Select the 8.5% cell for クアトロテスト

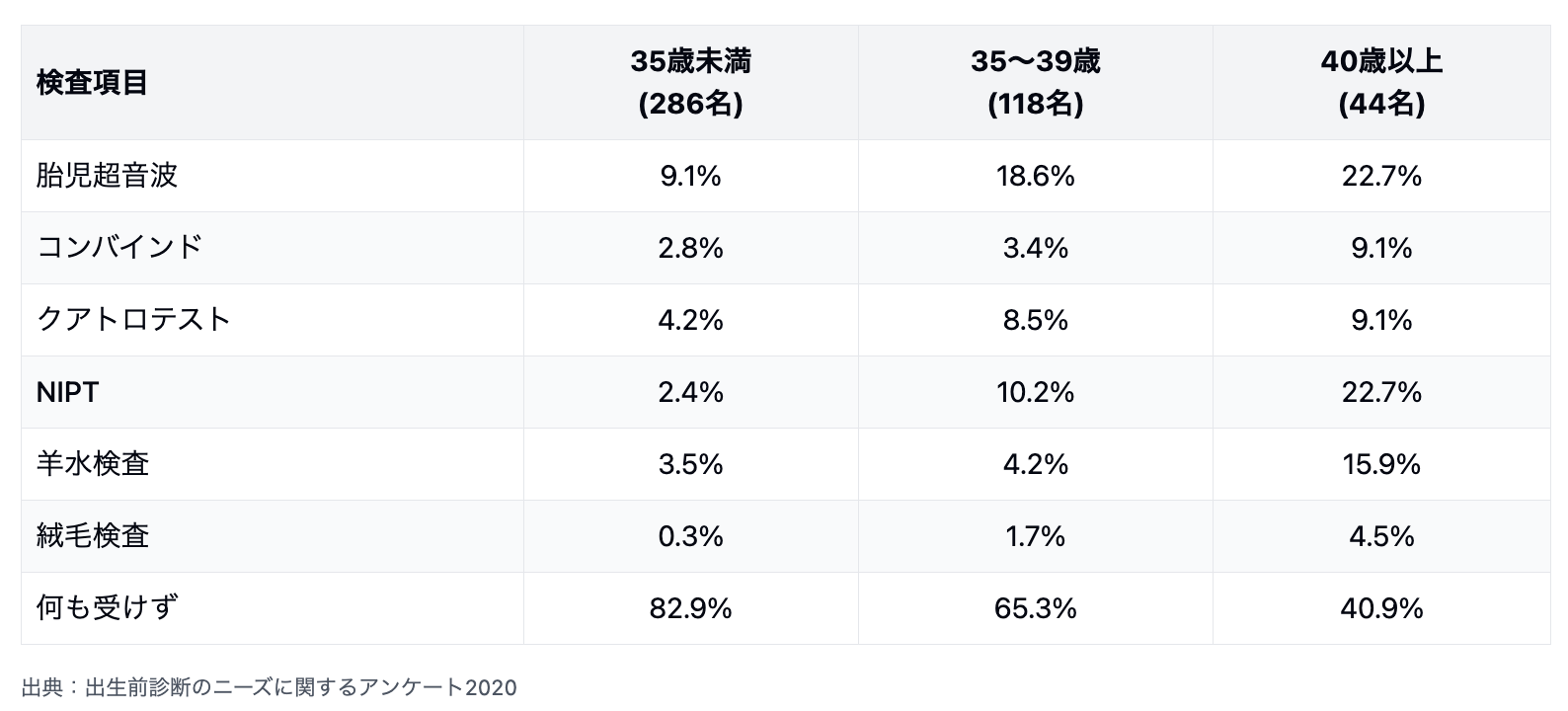click(x=1035, y=320)
